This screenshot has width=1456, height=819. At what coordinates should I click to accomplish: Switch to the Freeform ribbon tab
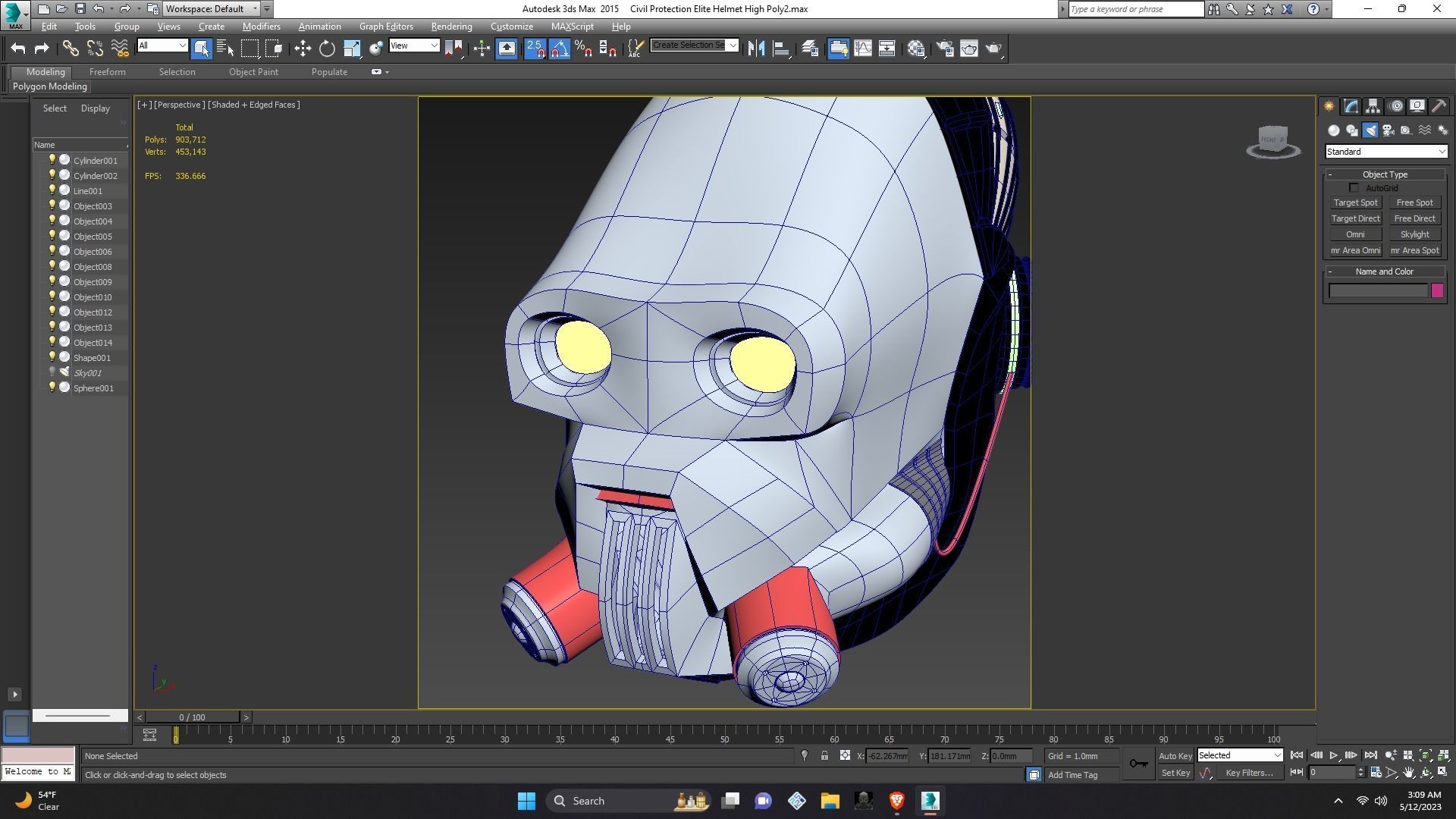coord(107,72)
